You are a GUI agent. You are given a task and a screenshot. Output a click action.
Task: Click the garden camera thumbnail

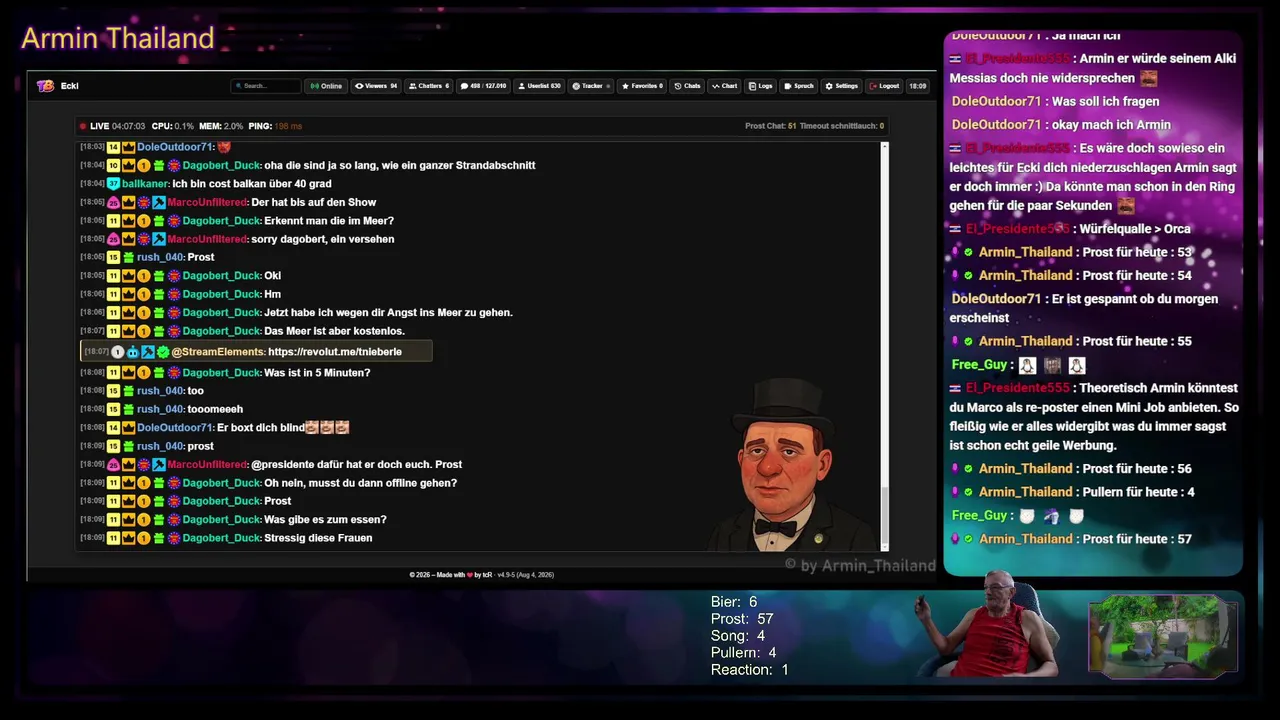[x=1163, y=637]
